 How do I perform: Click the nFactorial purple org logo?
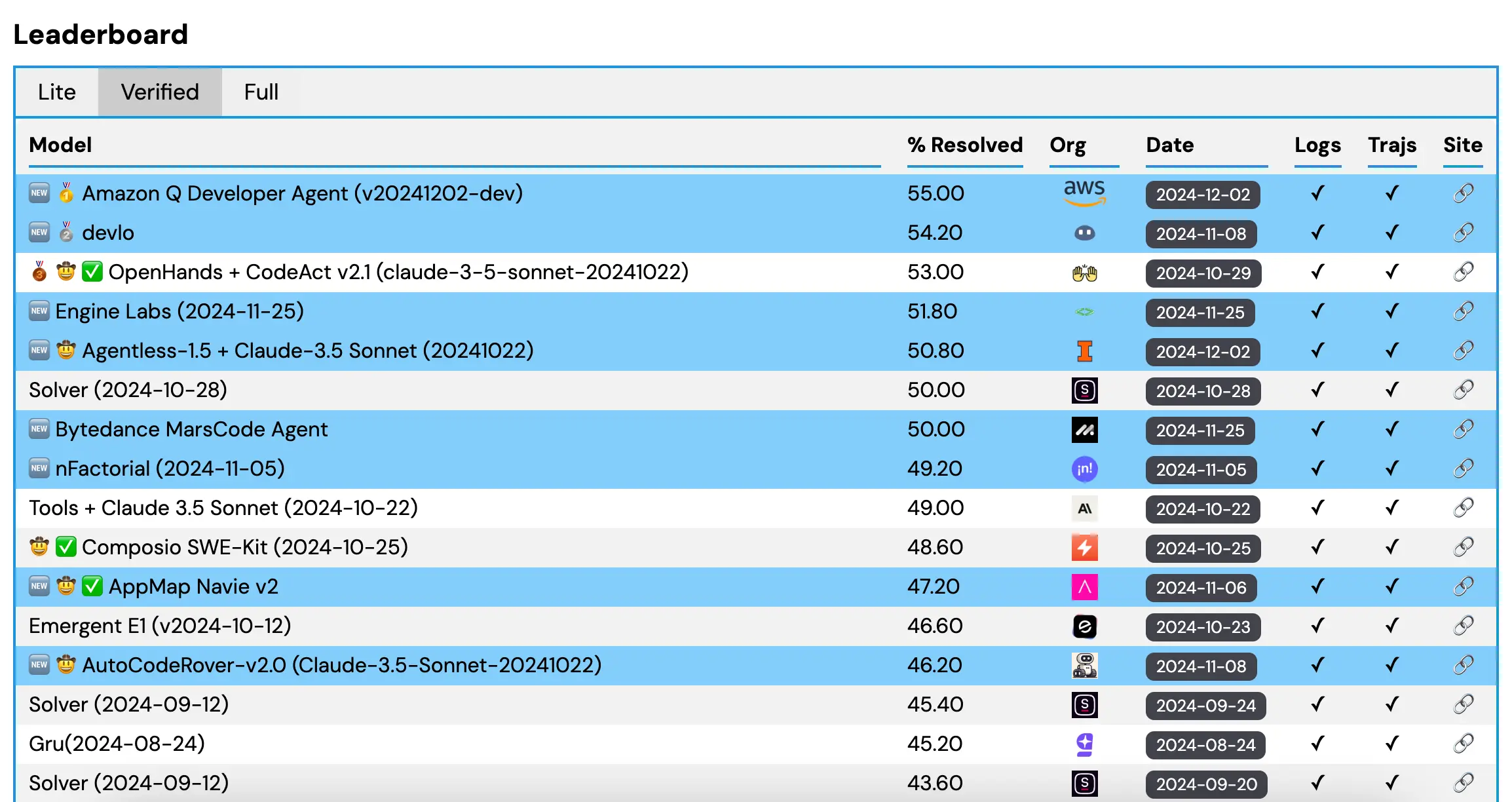point(1084,469)
